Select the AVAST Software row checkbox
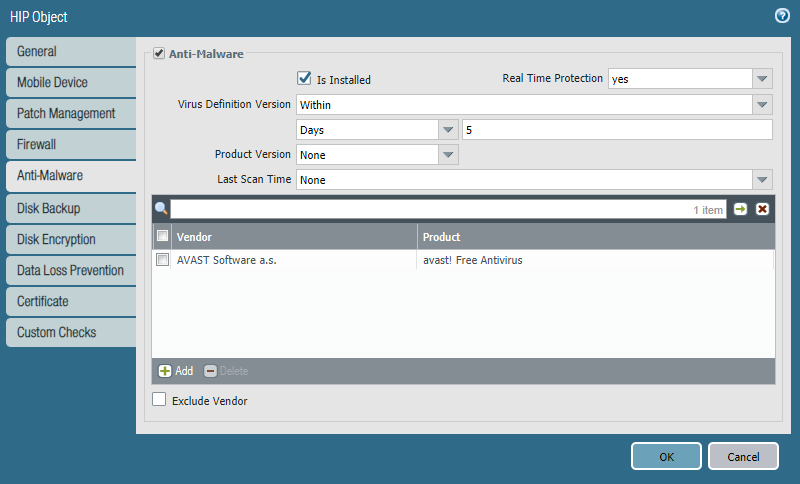The height and width of the screenshot is (484, 800). pyautogui.click(x=162, y=260)
